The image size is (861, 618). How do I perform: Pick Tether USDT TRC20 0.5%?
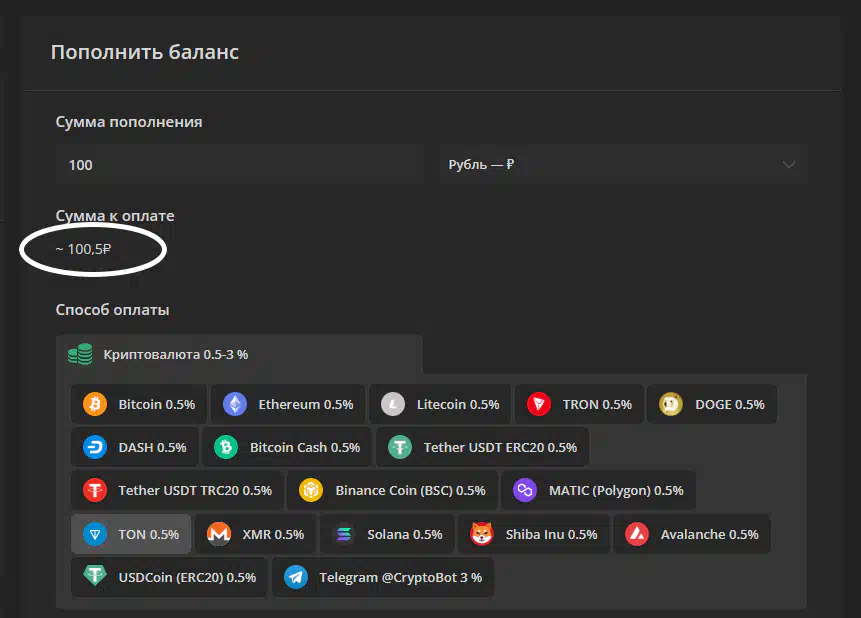[177, 490]
